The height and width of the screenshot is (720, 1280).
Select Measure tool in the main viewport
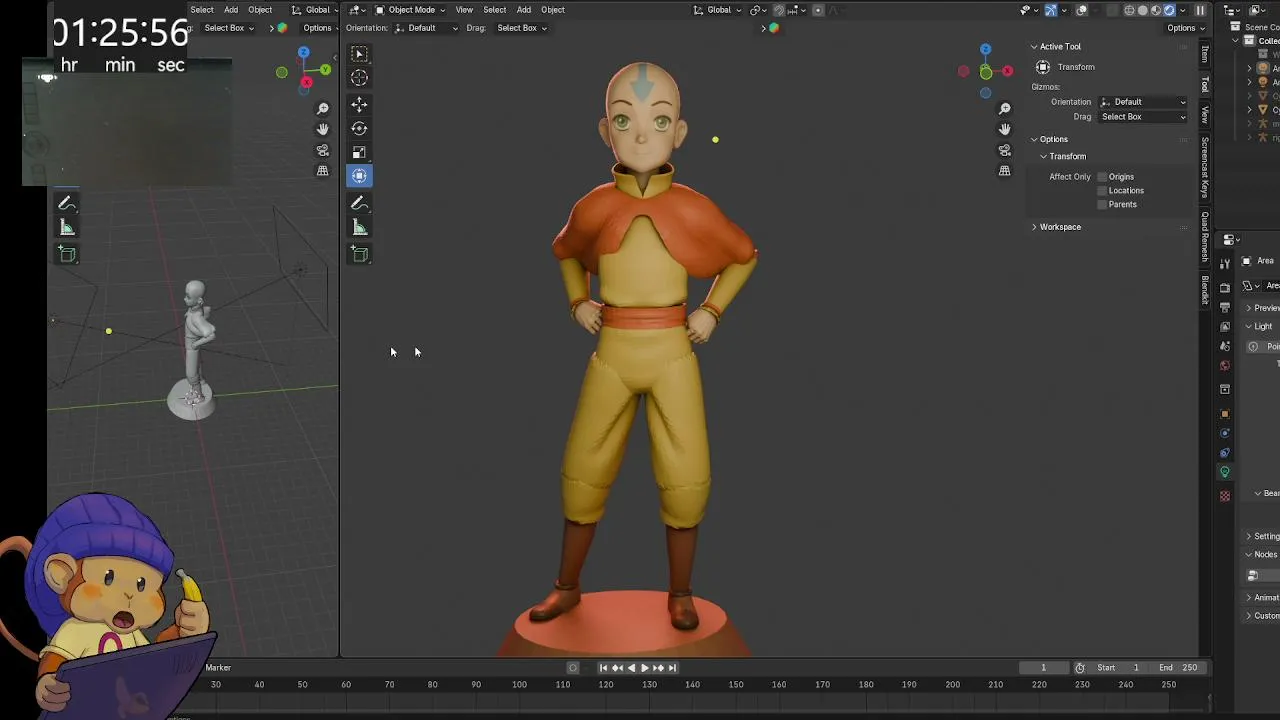click(x=359, y=228)
